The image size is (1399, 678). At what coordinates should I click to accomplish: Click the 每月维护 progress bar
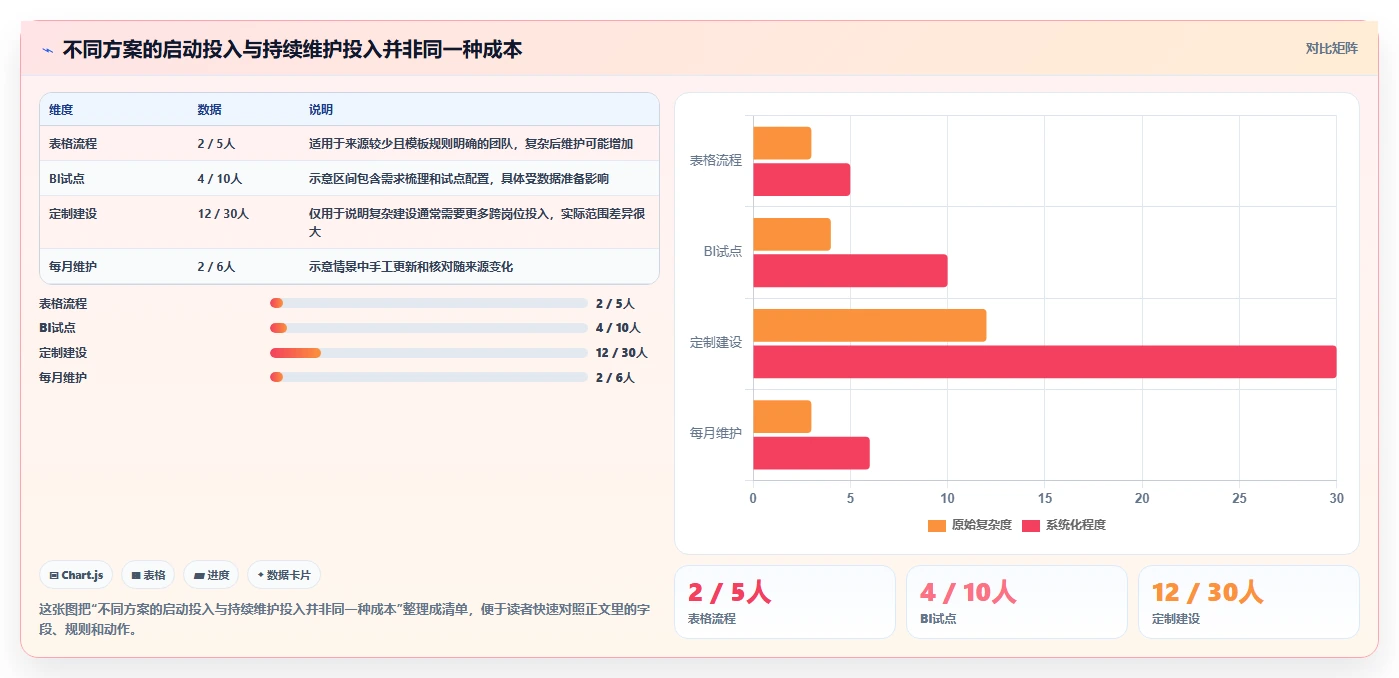[429, 377]
